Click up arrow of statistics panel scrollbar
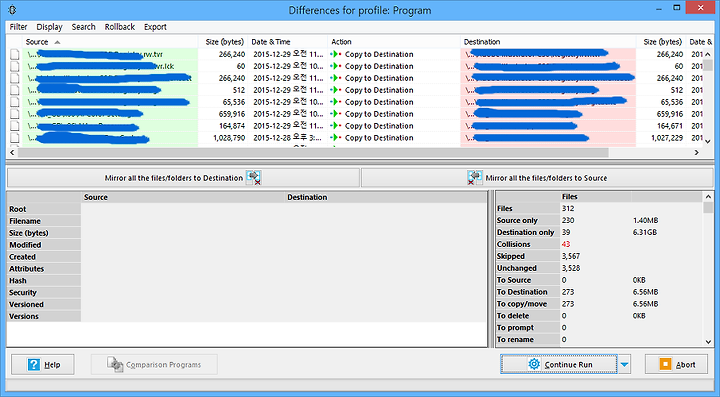 point(708,196)
